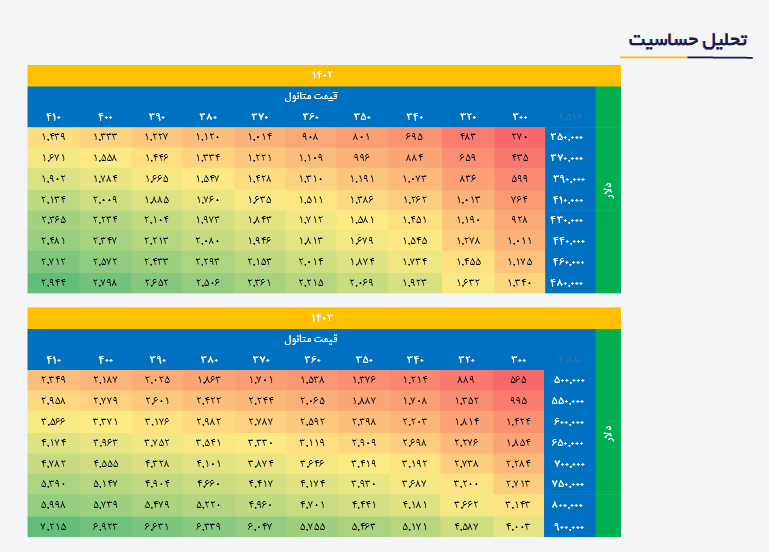Select the red cell showing ۵۶۵
The width and height of the screenshot is (769, 552).
click(x=520, y=379)
